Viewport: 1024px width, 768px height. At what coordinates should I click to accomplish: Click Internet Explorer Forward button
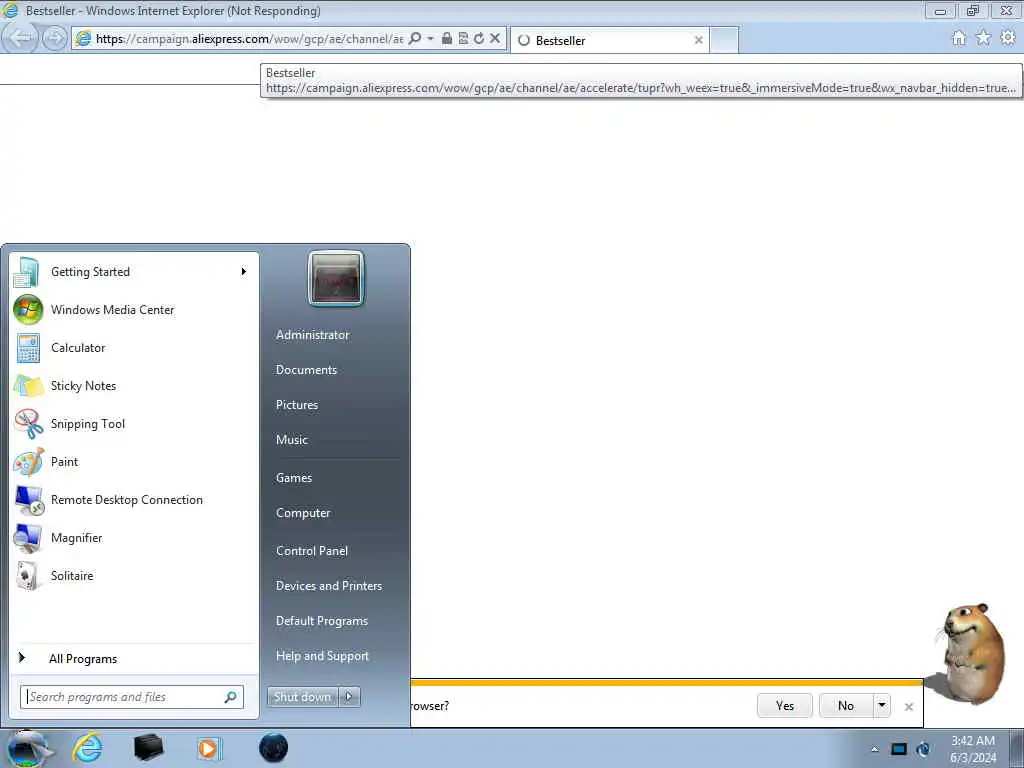[55, 38]
